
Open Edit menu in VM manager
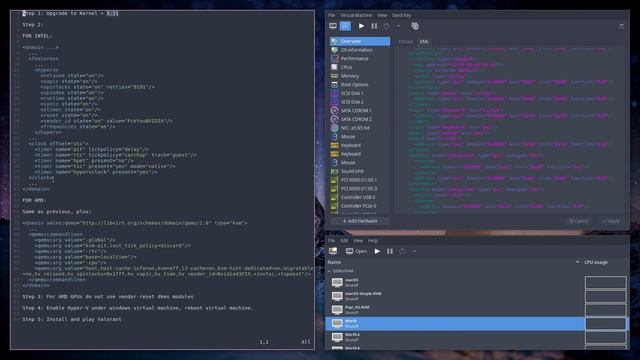click(344, 240)
